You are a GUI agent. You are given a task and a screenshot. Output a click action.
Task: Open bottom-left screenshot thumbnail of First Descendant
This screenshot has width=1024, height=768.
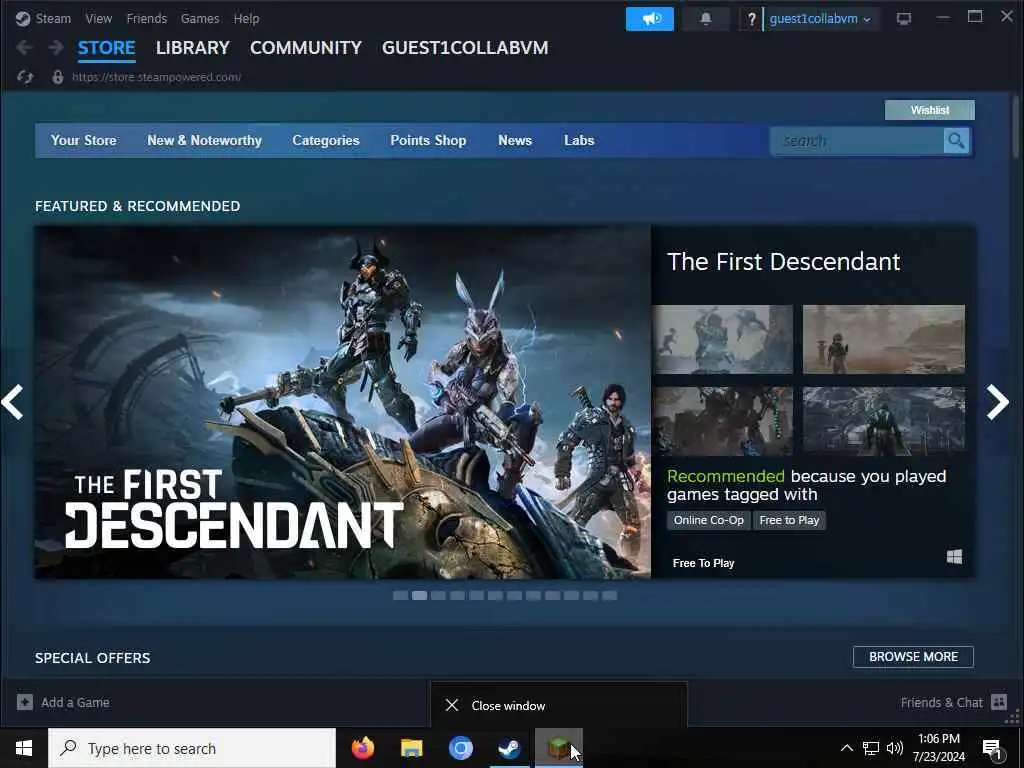723,421
